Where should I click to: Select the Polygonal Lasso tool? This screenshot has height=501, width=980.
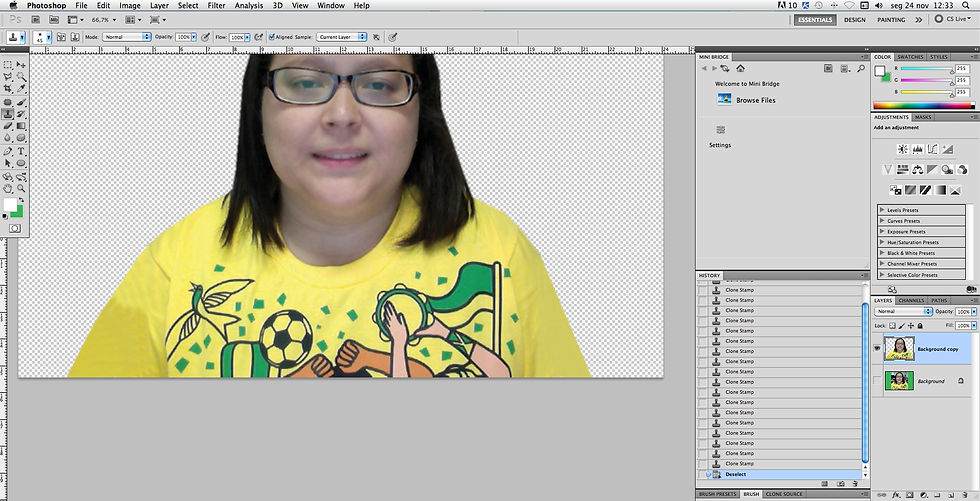coord(8,77)
